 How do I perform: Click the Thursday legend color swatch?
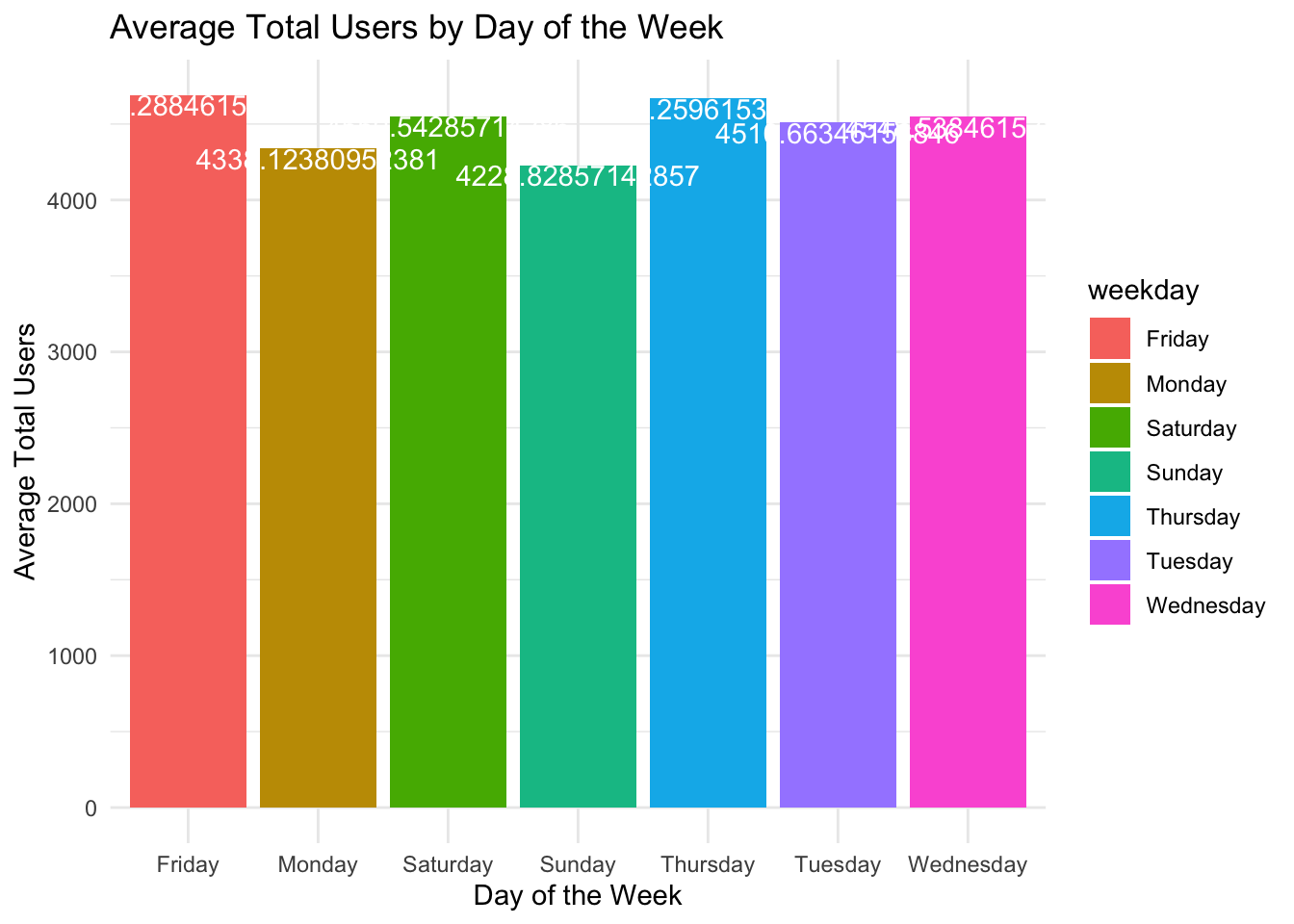(1109, 516)
